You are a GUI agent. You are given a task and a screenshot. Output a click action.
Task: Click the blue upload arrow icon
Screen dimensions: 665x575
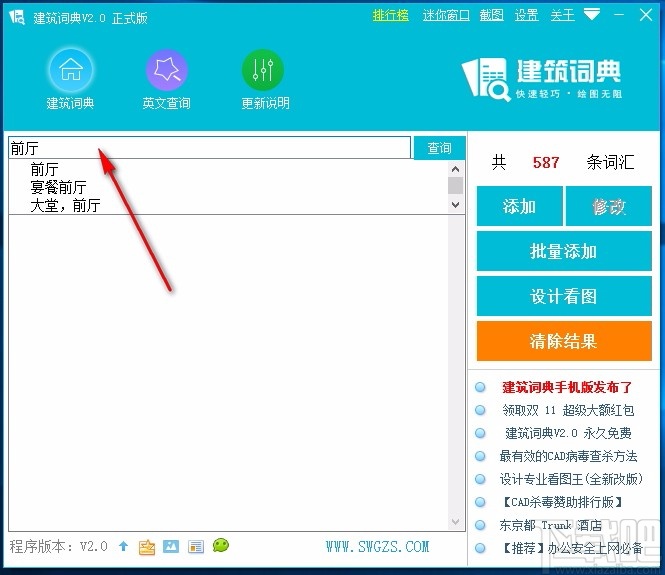click(123, 546)
